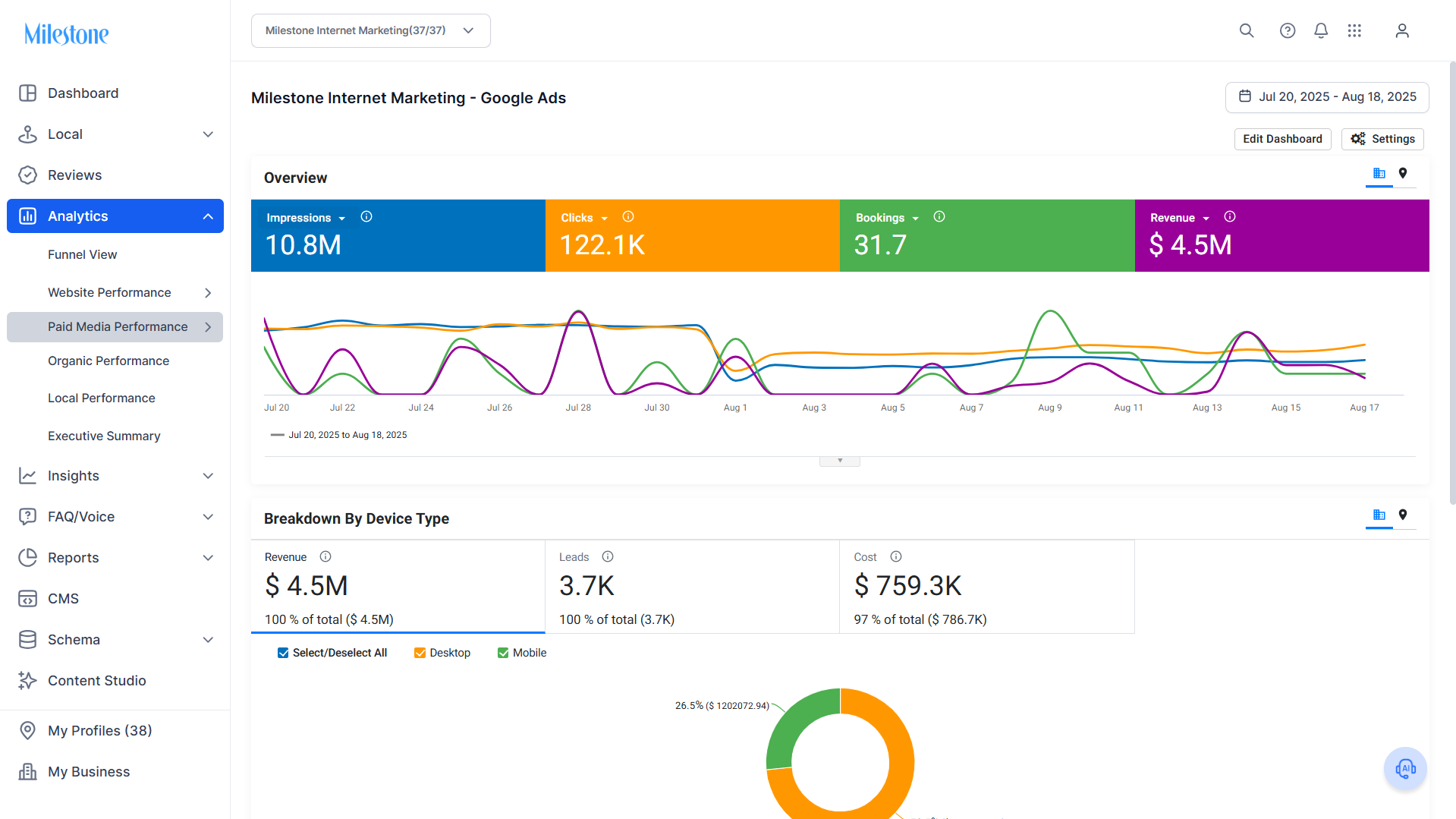Uncheck the Desktop checkbox

420,654
